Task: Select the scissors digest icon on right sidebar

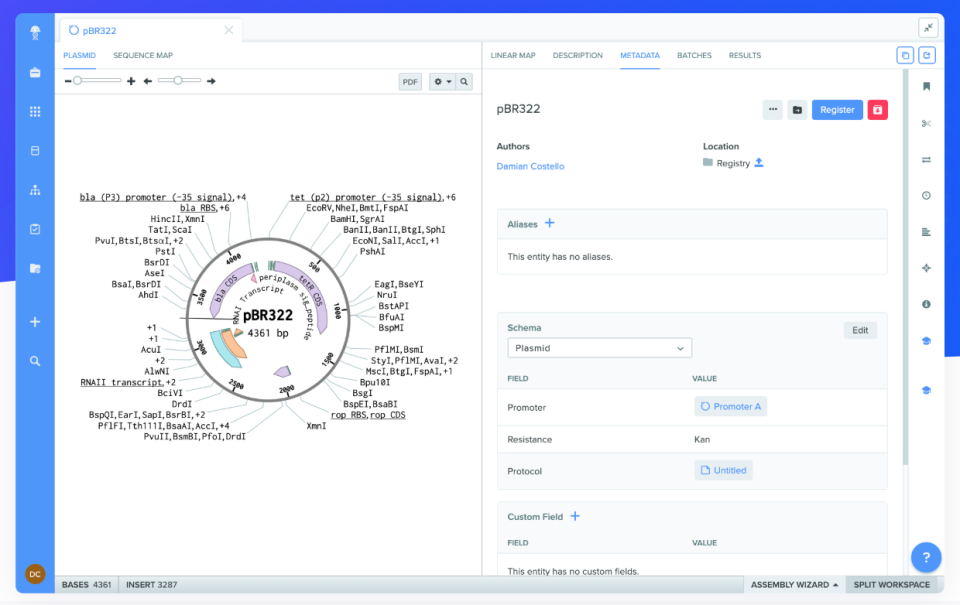Action: [926, 123]
